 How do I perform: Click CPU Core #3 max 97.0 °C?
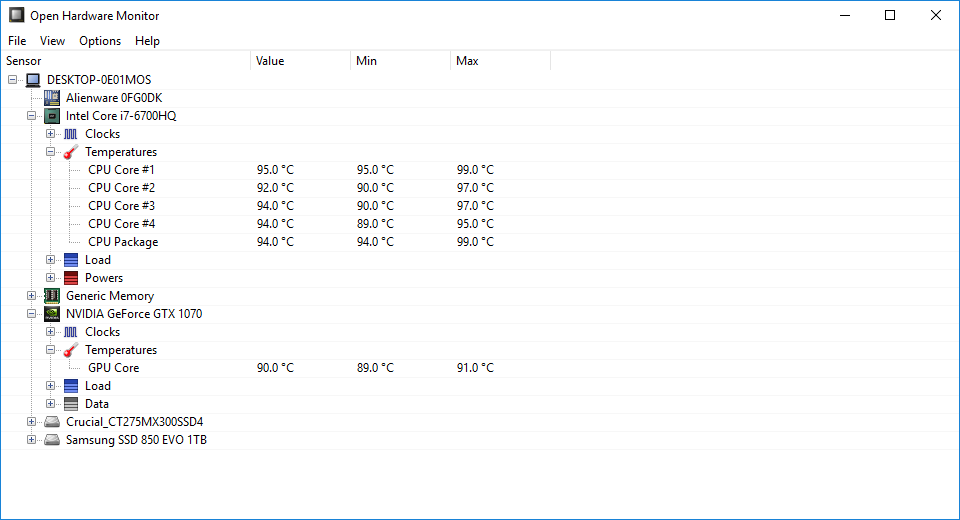click(x=474, y=206)
